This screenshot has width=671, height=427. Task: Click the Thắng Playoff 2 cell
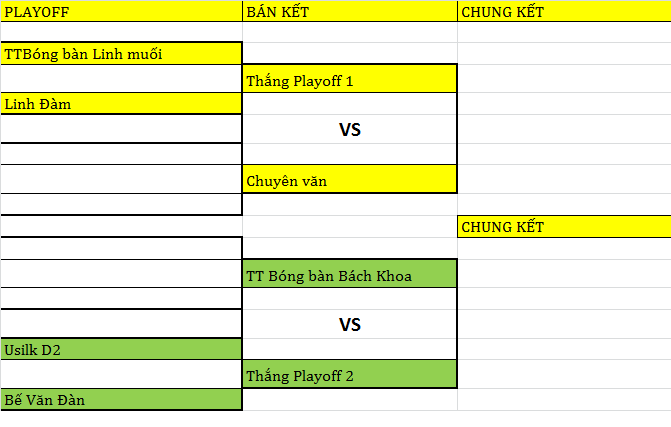pyautogui.click(x=350, y=374)
